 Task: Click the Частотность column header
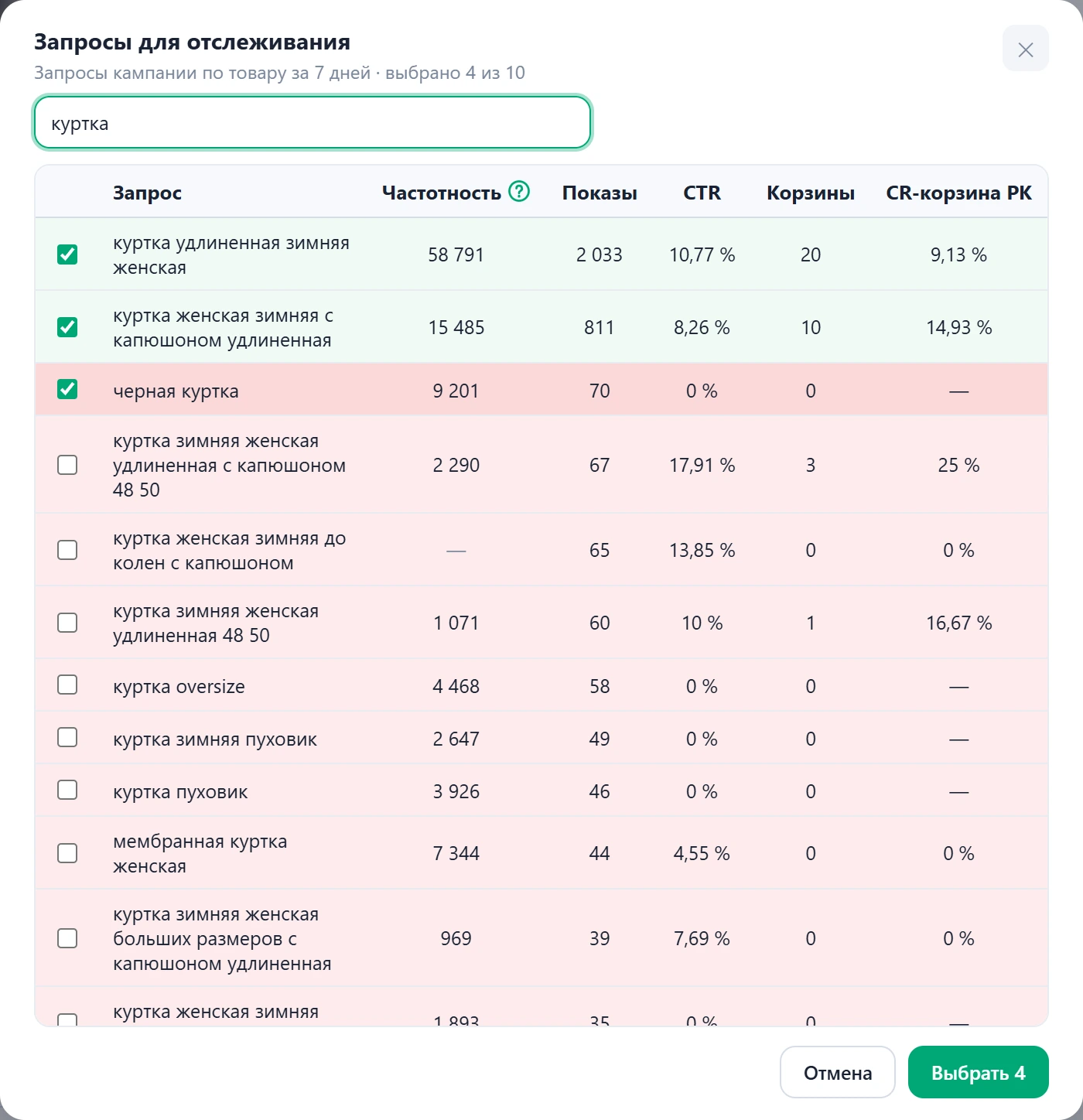442,193
